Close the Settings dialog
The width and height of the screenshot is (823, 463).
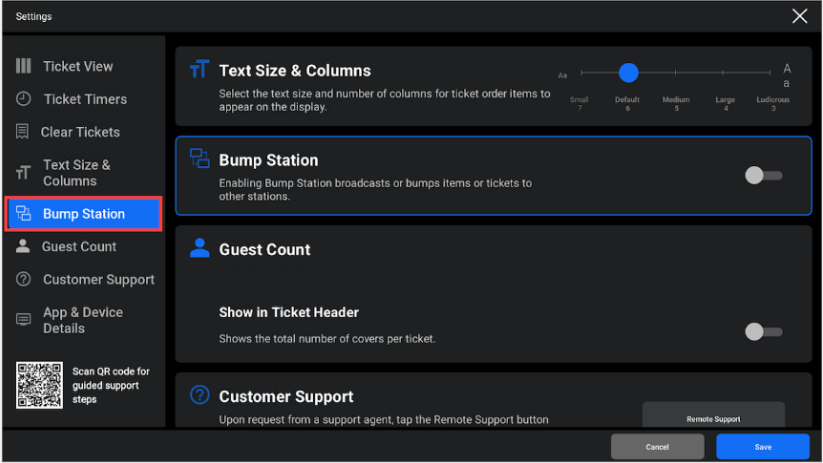coord(799,16)
